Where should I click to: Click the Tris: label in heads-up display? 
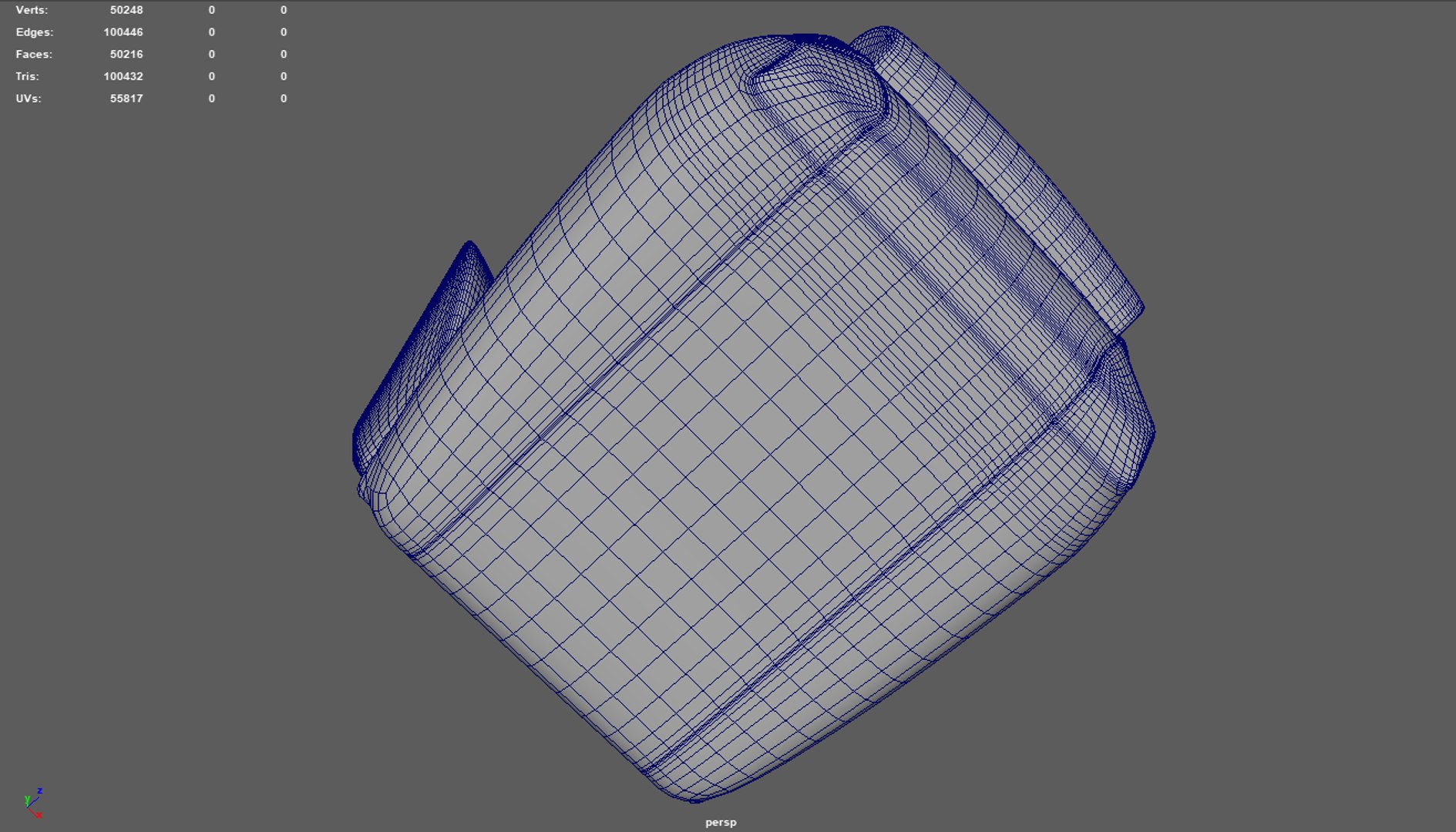point(27,76)
